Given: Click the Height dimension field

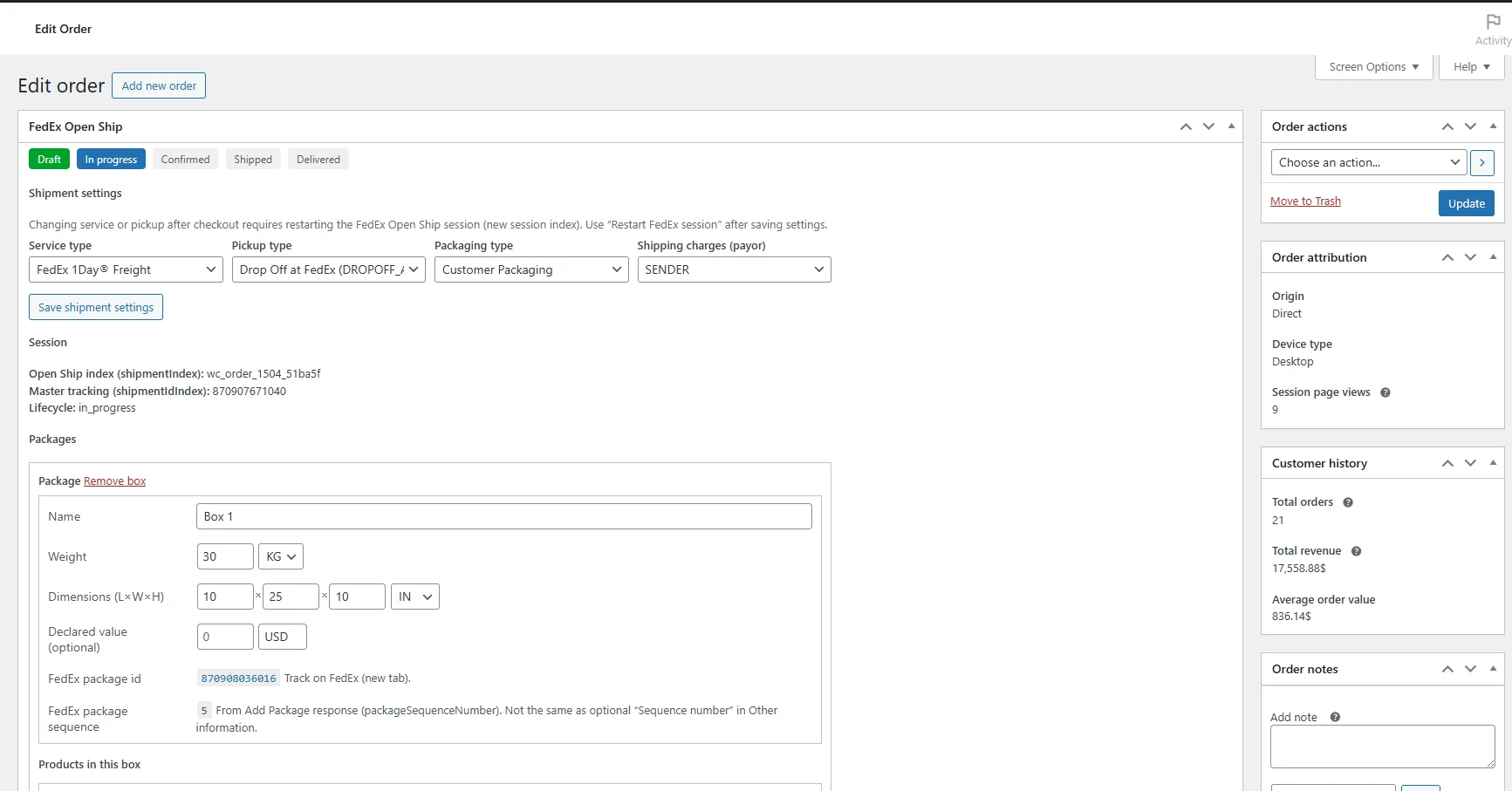Looking at the screenshot, I should tap(357, 597).
